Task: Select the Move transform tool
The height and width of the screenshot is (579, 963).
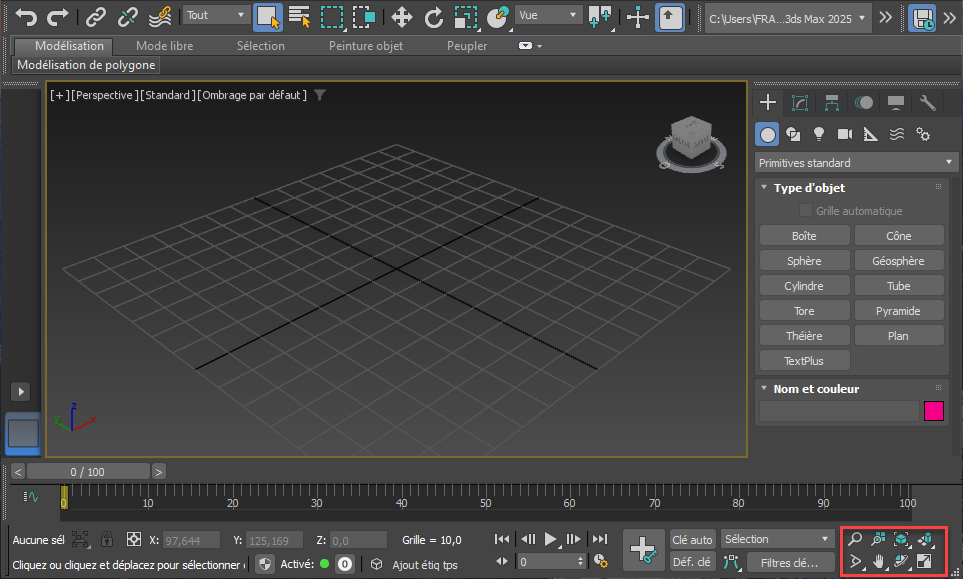Action: pos(401,17)
